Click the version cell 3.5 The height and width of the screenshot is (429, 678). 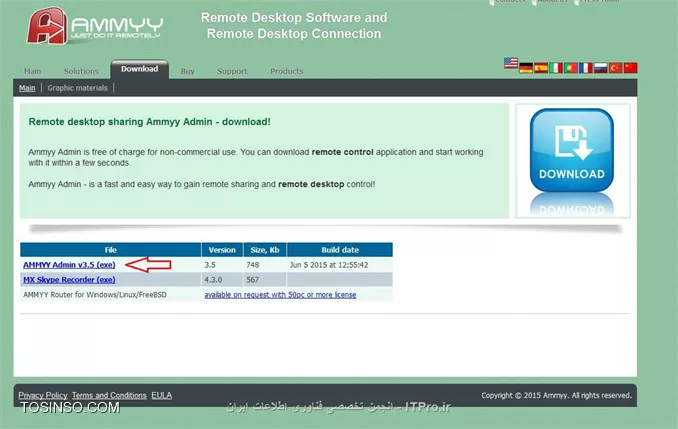pyautogui.click(x=210, y=265)
